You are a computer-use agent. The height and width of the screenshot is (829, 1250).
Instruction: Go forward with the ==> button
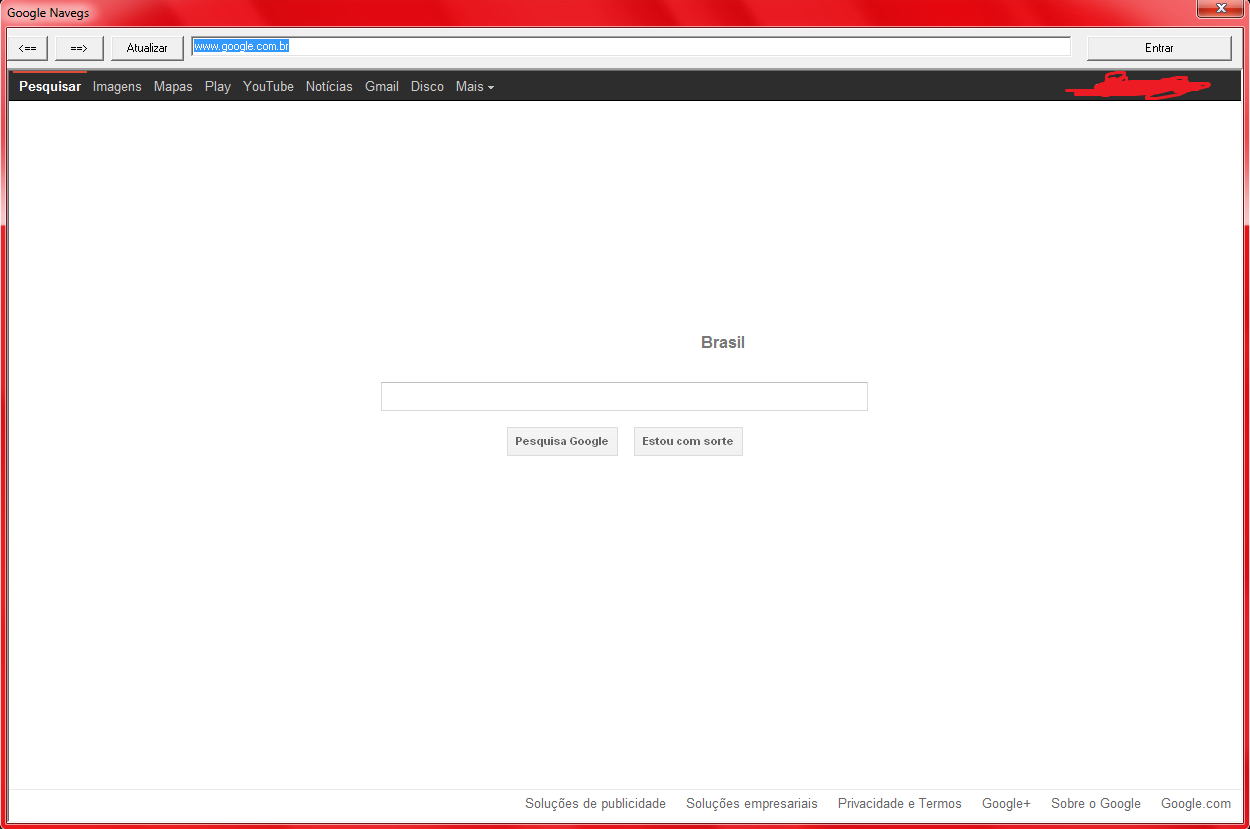point(79,48)
